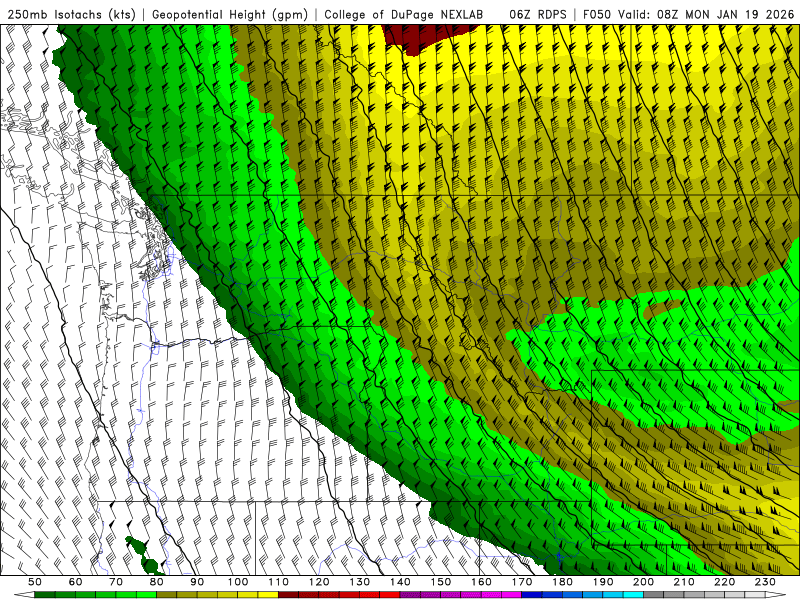Click the 140 label on the color scale
The image size is (800, 600).
pos(400,582)
